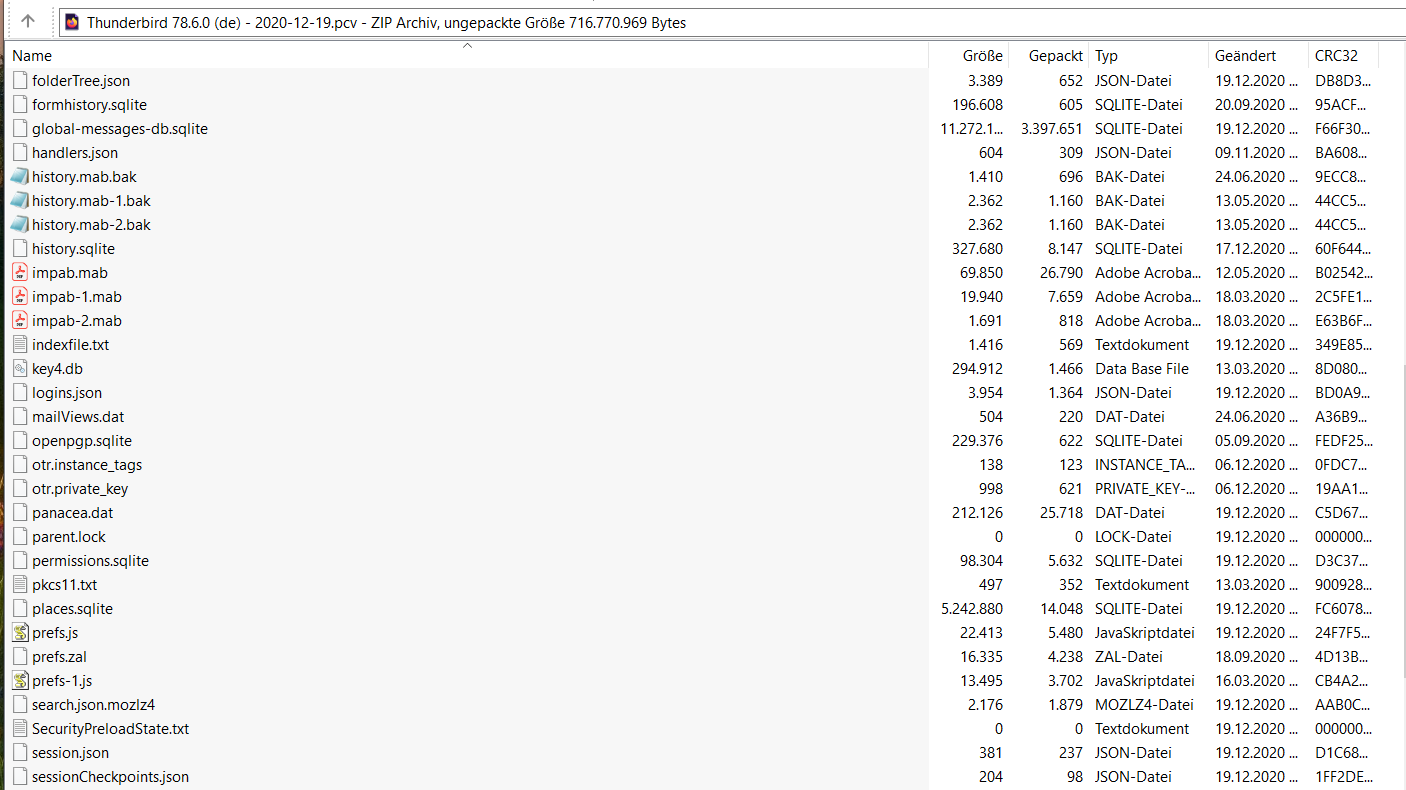The width and height of the screenshot is (1406, 790).
Task: Click the key4.db database file icon
Action: [20, 369]
